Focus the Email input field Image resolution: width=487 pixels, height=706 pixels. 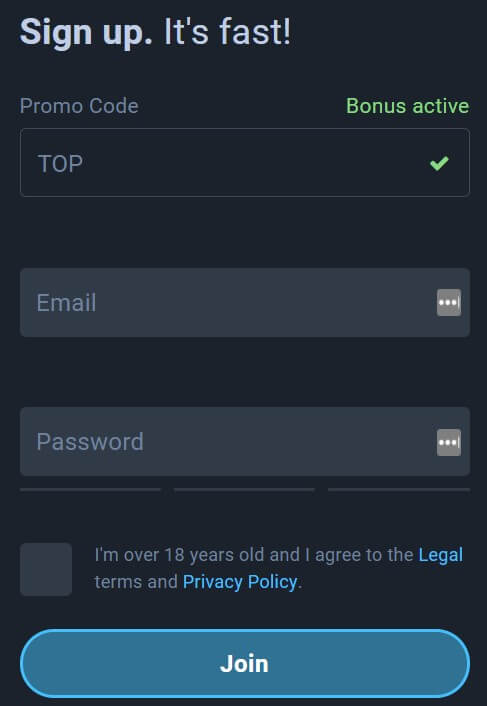pyautogui.click(x=245, y=303)
